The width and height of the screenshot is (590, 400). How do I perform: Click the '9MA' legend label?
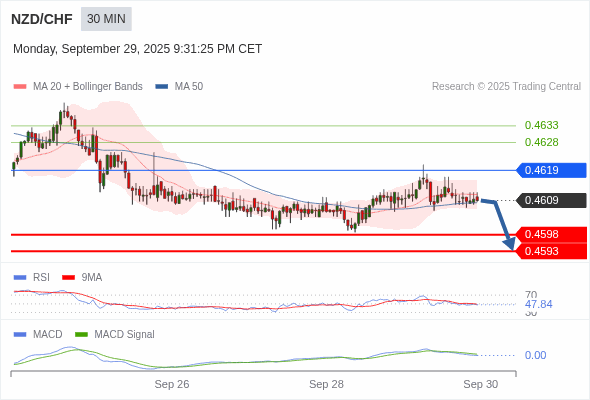(92, 278)
